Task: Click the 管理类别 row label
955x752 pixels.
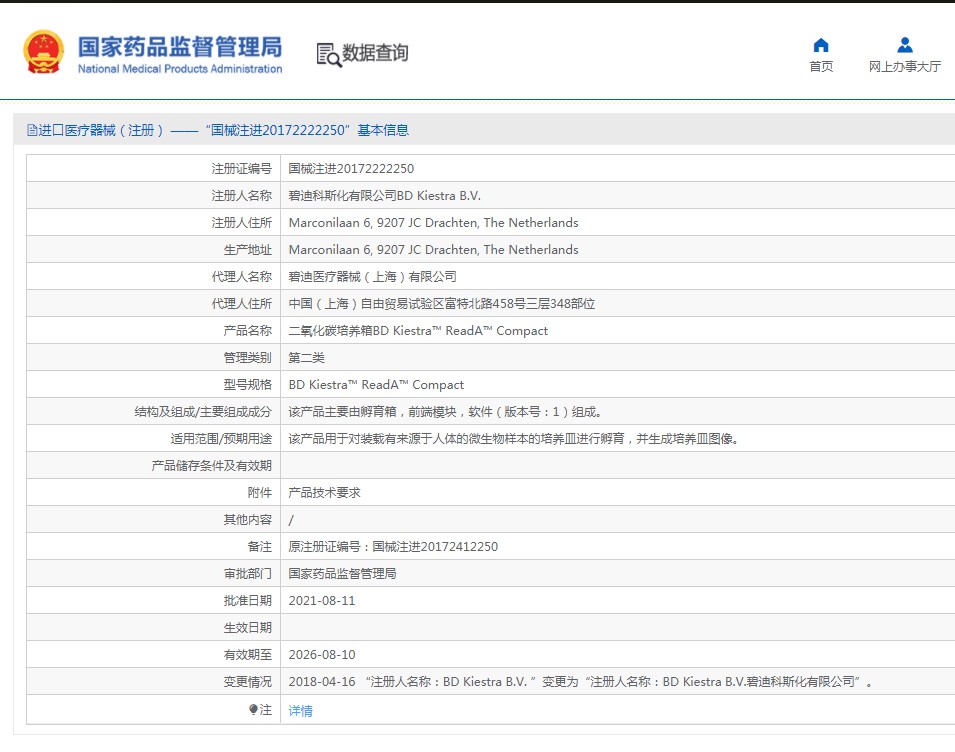Action: (x=247, y=357)
